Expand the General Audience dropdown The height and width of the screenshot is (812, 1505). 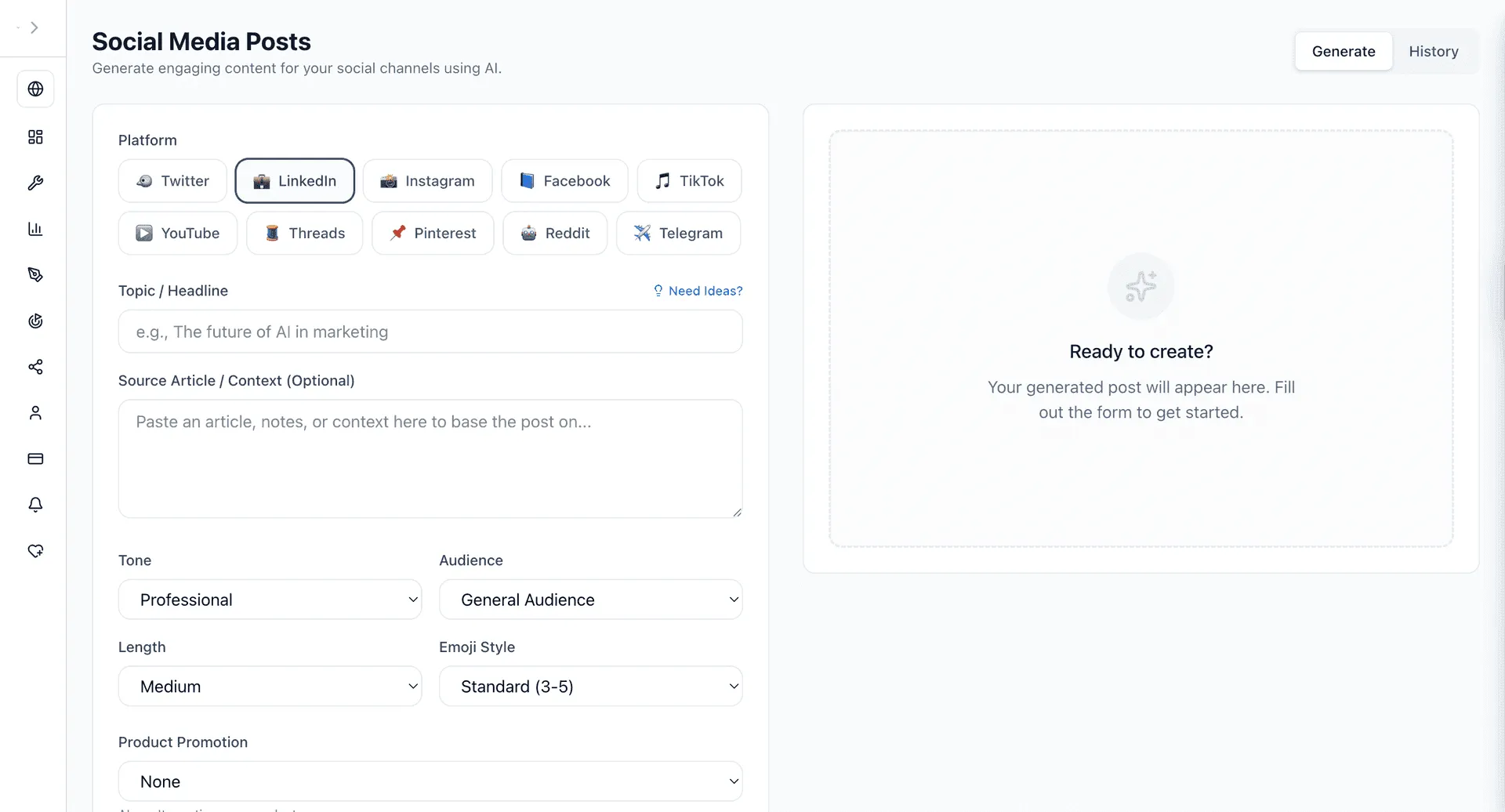coord(590,600)
